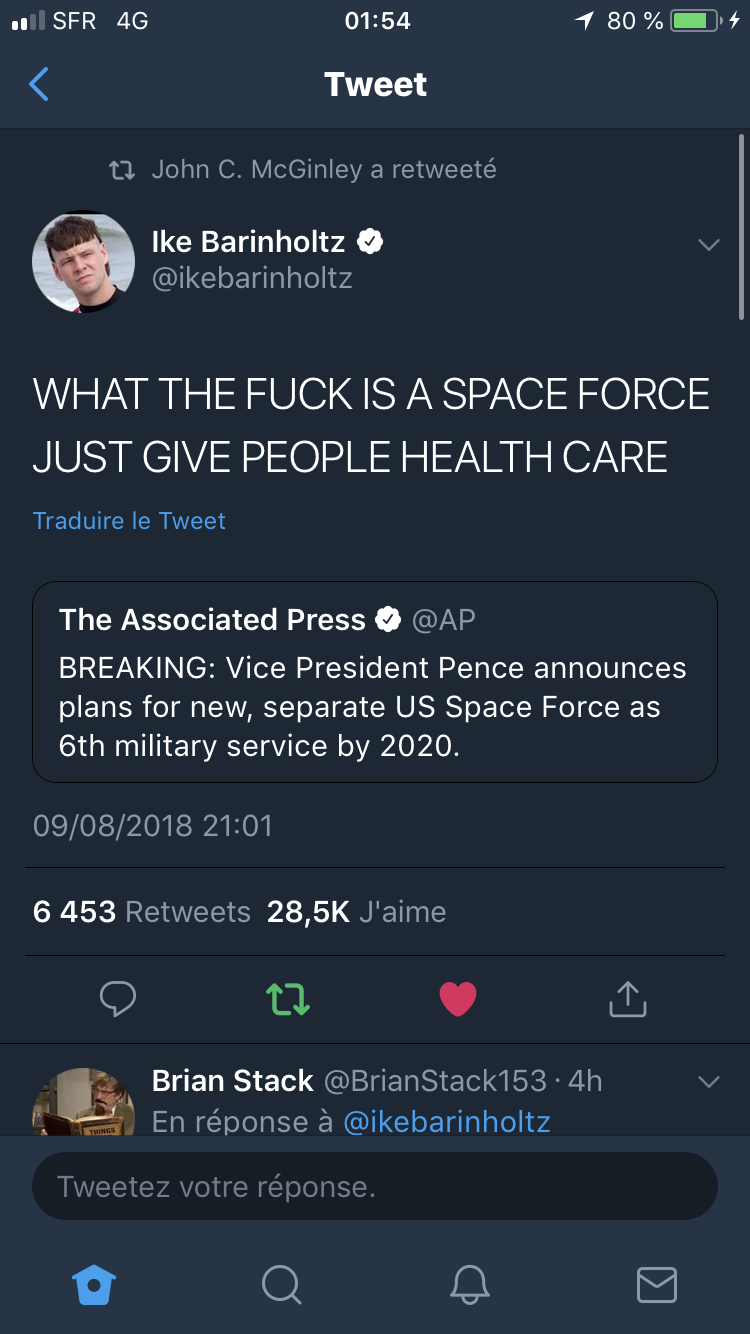Open the Home tab in bottom bar
Screen dimensions: 750x1334
(x=94, y=1284)
